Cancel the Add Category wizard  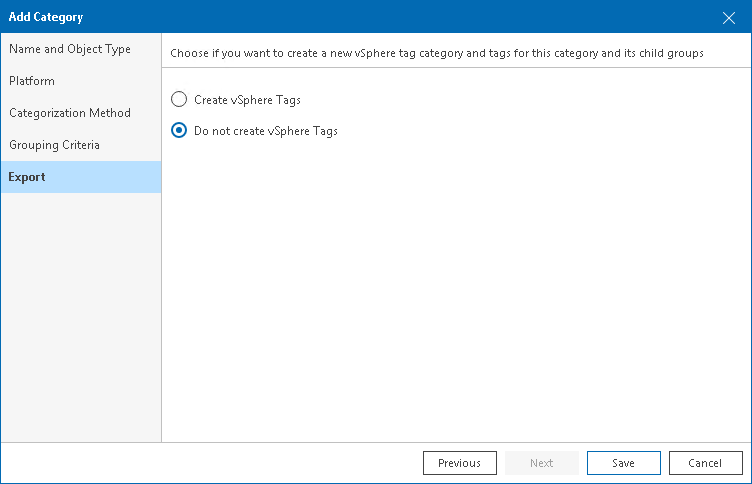coord(706,463)
